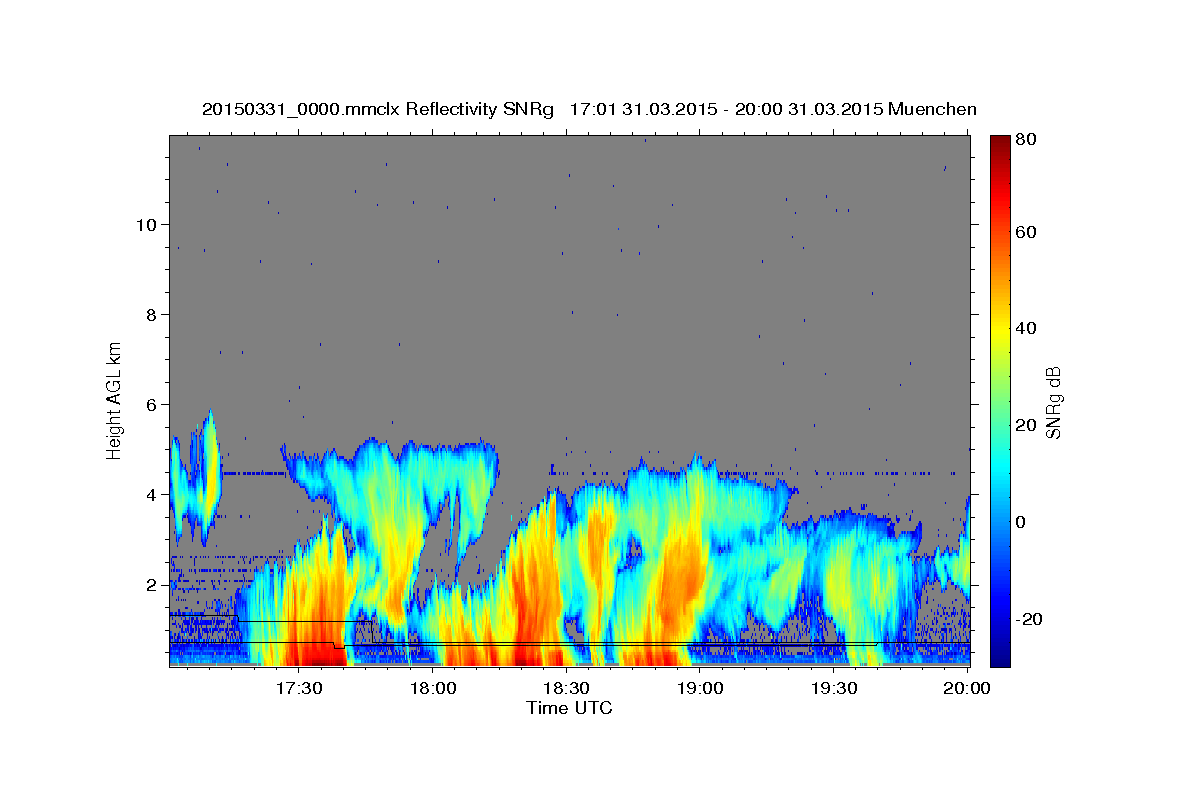The image size is (1200, 800).
Task: Click the 17:30 time tick label
Action: point(299,689)
